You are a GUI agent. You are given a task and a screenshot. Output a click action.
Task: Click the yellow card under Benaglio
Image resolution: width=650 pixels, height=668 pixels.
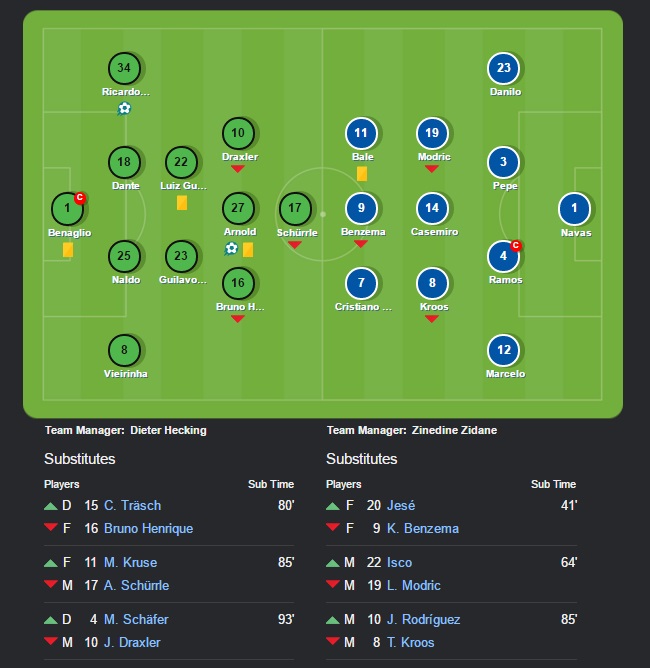coord(68,250)
